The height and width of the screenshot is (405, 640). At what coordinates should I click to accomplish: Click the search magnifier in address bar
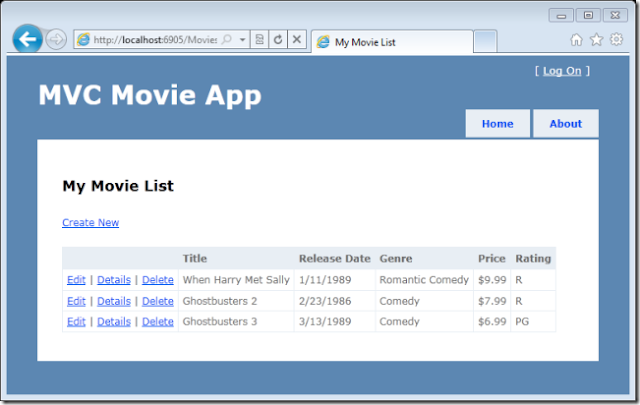pos(227,40)
